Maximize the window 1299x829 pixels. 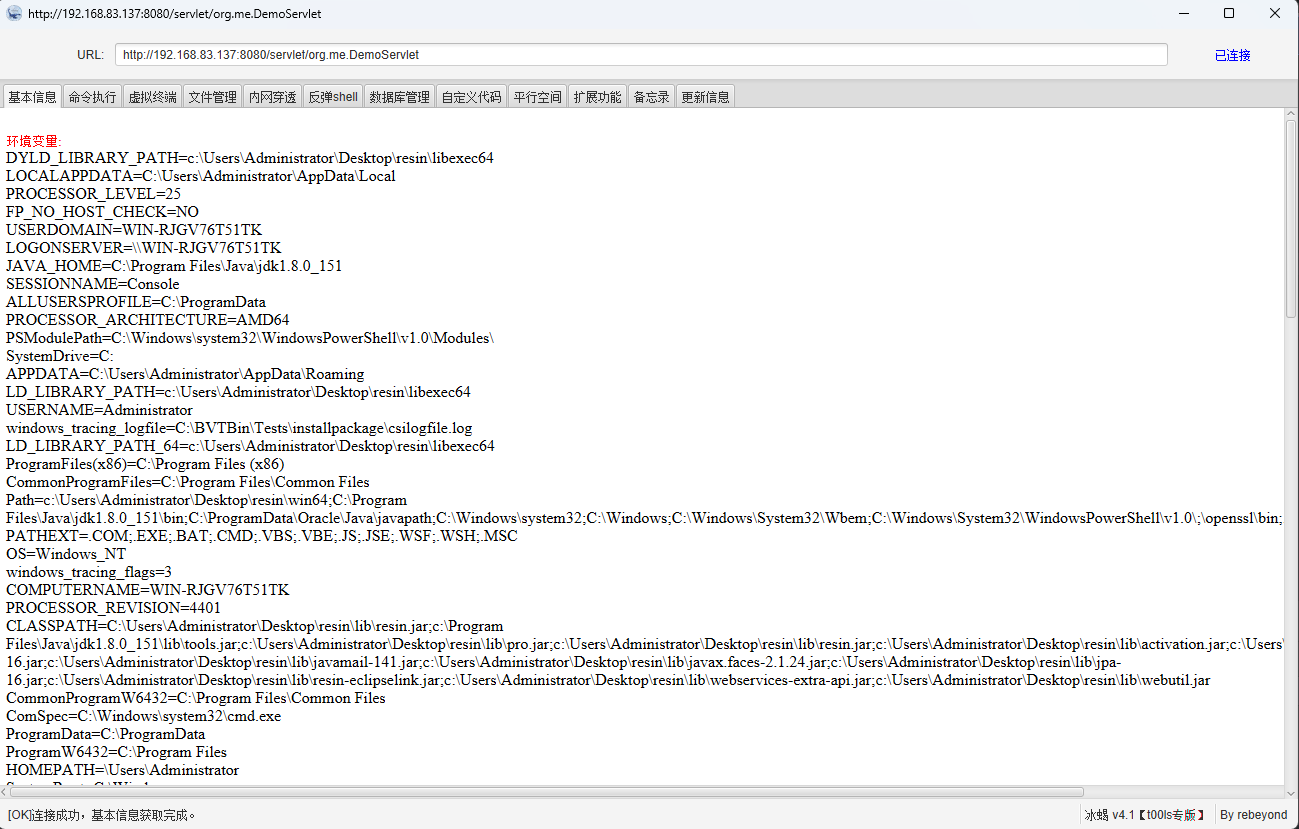click(x=1229, y=14)
